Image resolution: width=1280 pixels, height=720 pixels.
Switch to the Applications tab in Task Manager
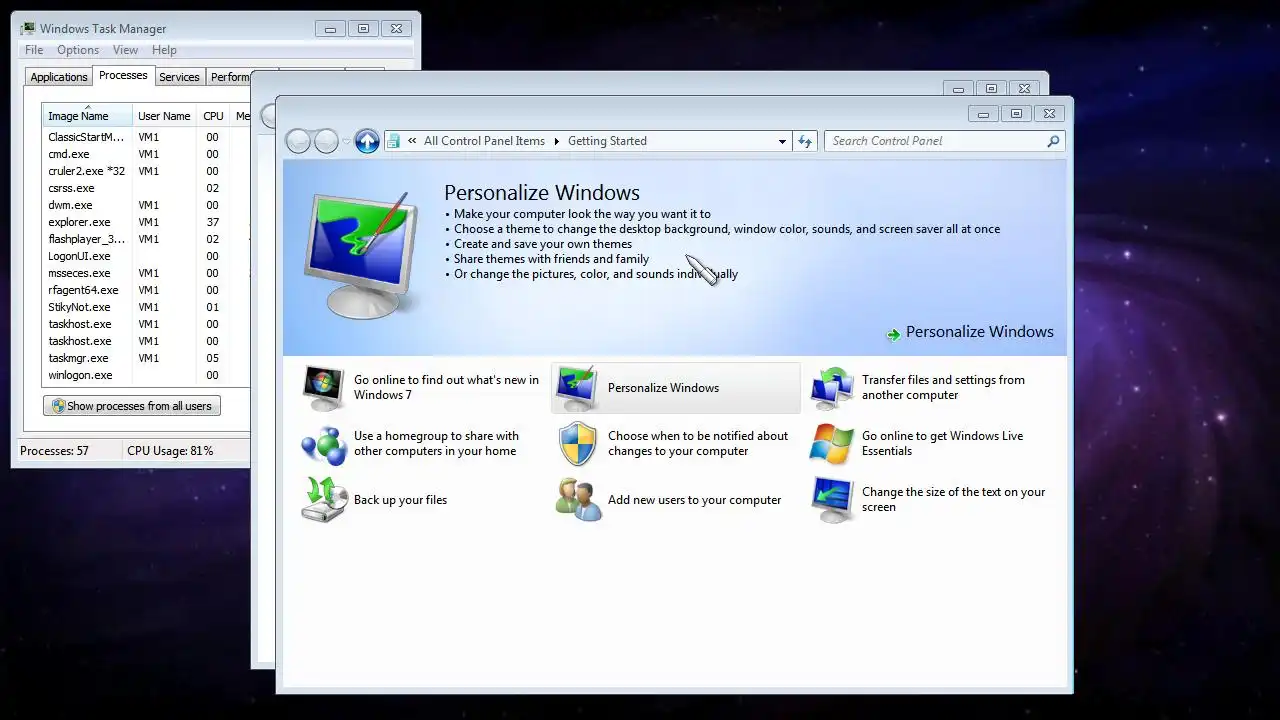[59, 77]
